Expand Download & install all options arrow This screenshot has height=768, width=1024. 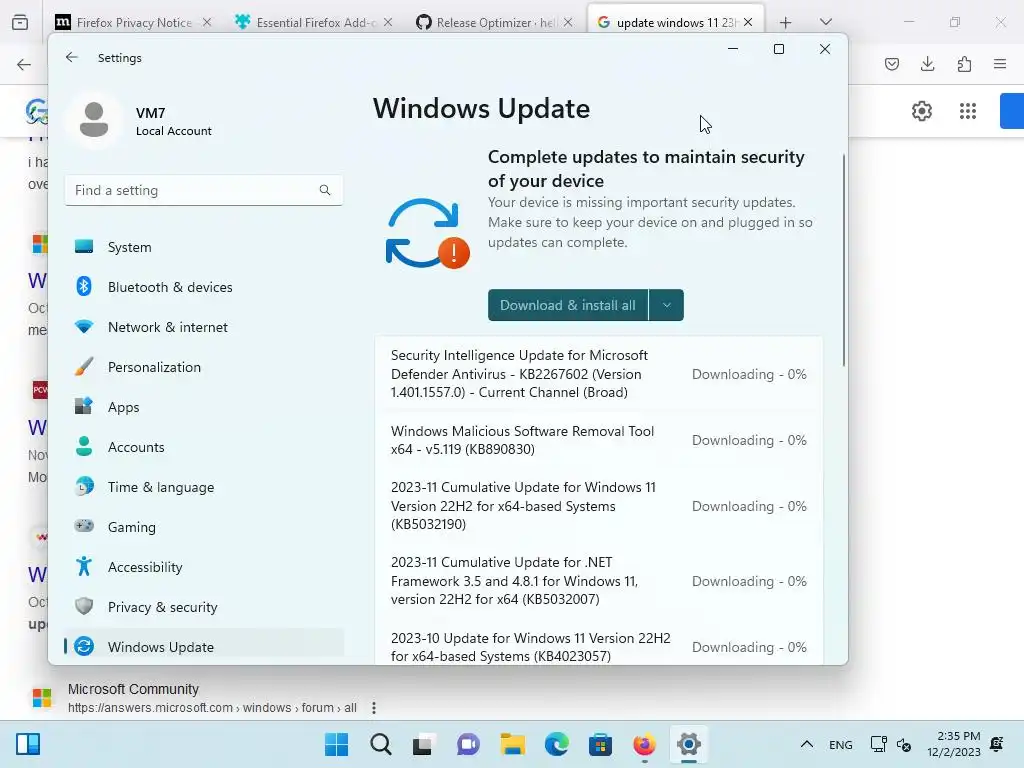[666, 305]
